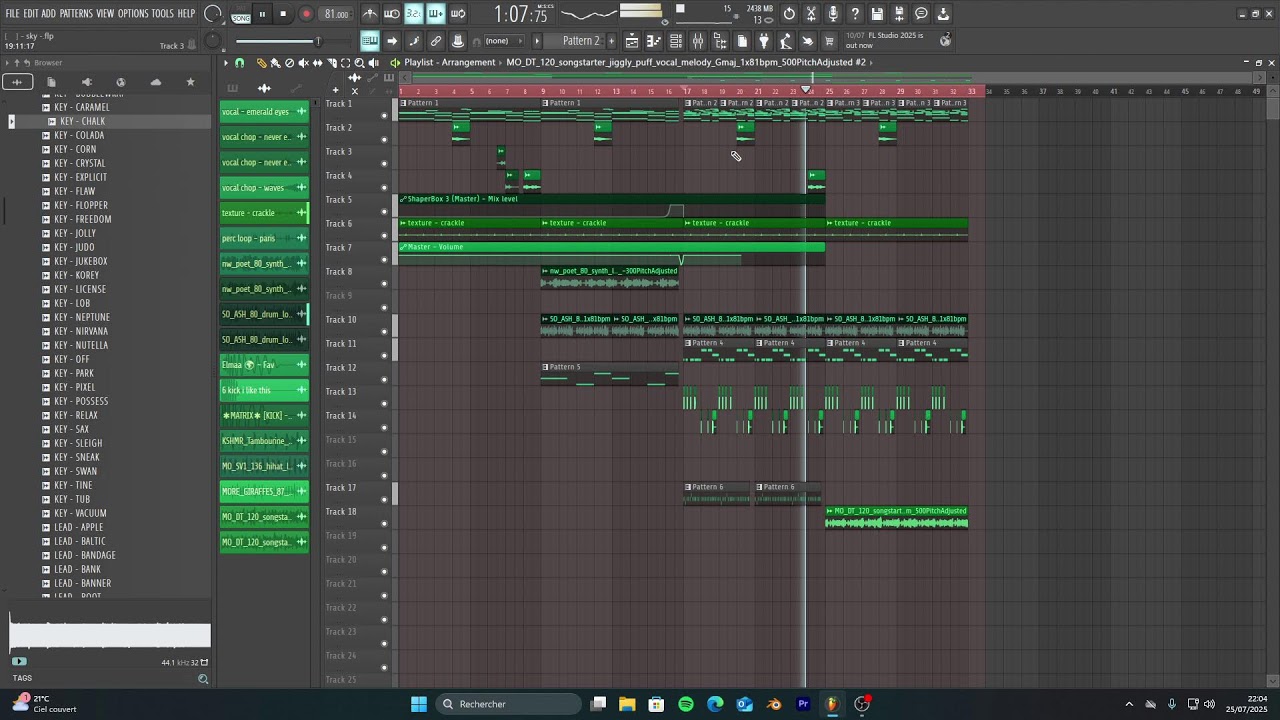This screenshot has height=720, width=1280.
Task: Select the 'texture - crackle' picker item
Action: pos(258,213)
